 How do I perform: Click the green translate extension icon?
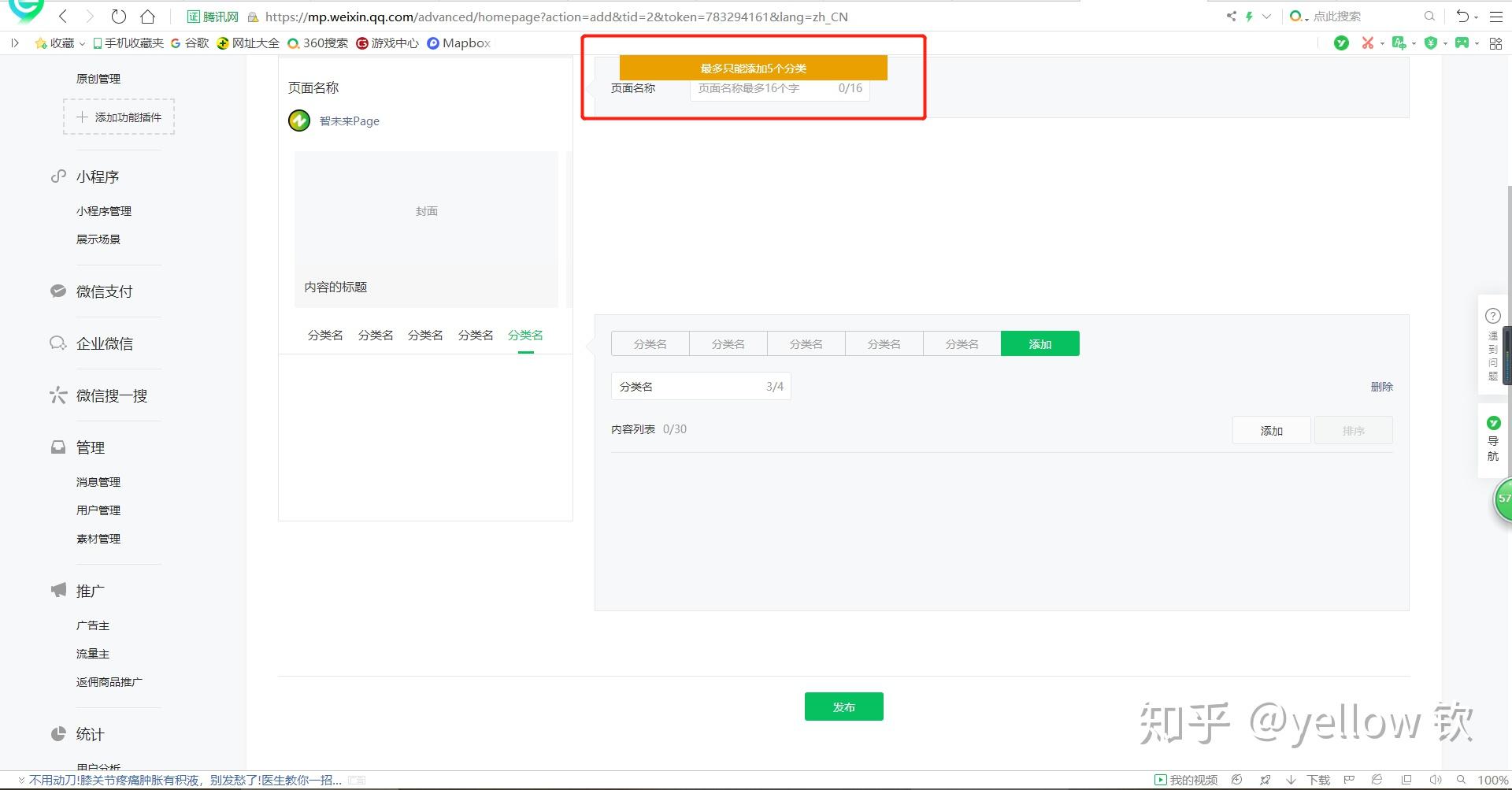pos(1399,43)
